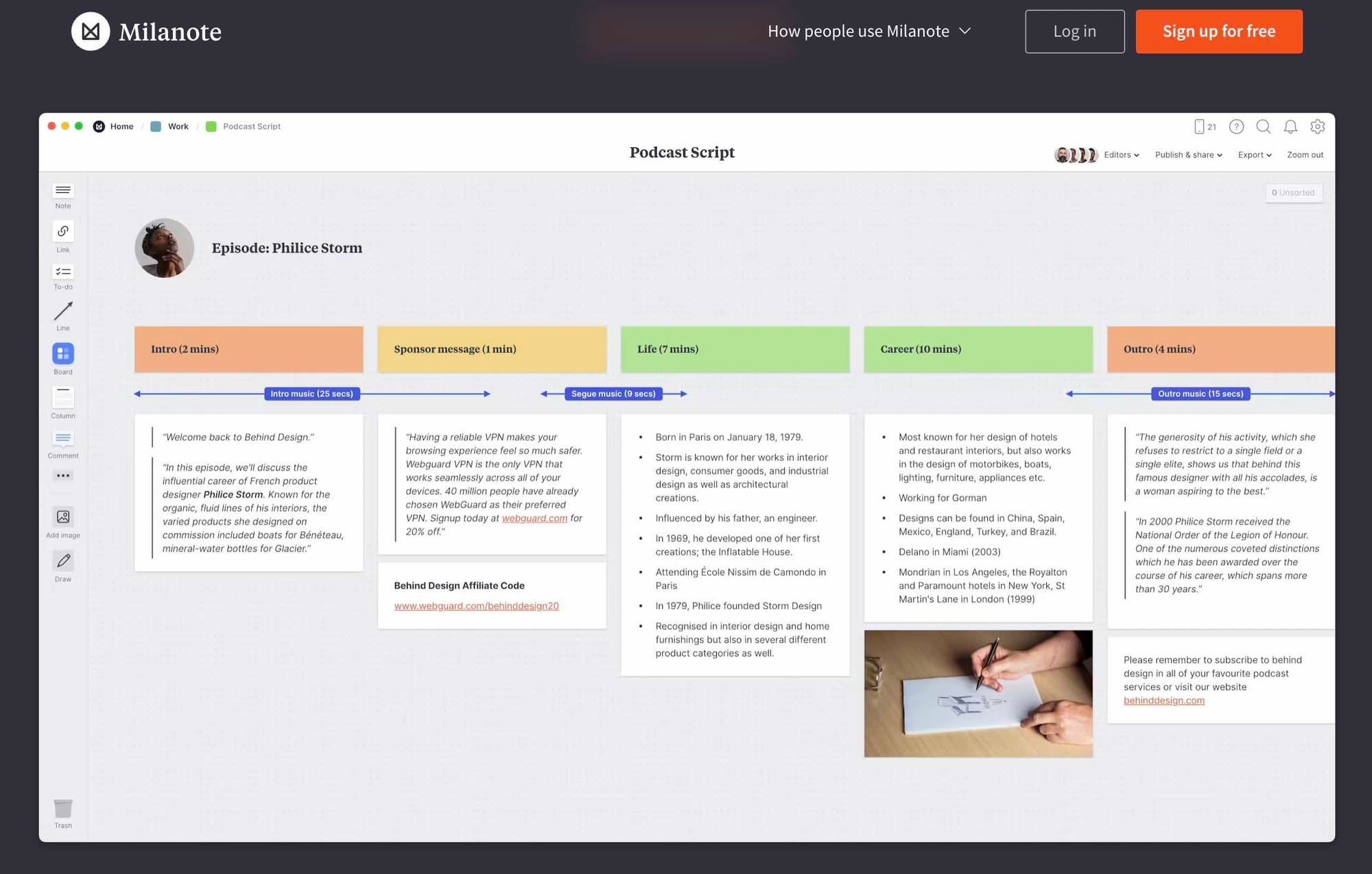
Task: Create a nested Board
Action: pos(62,354)
